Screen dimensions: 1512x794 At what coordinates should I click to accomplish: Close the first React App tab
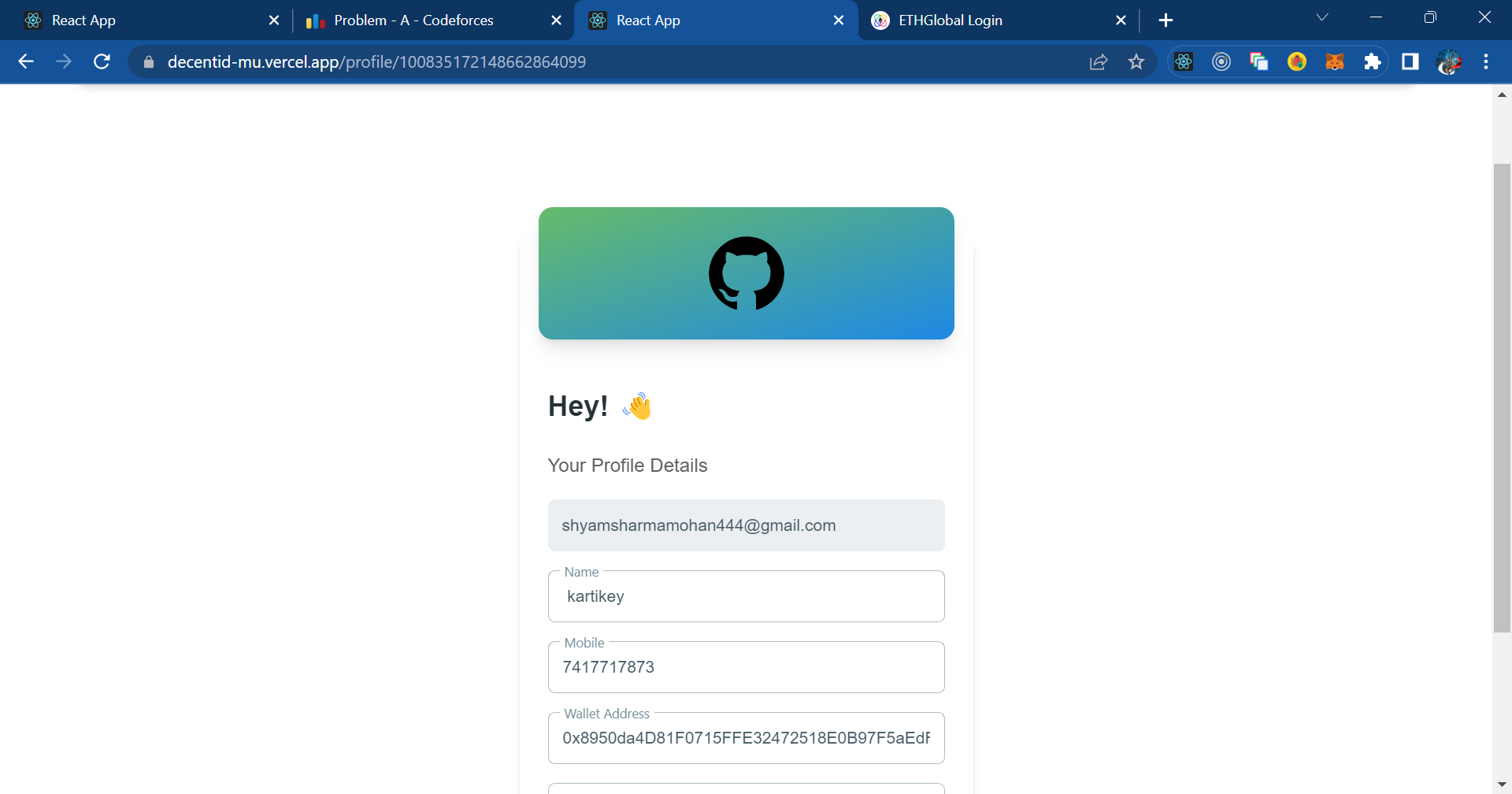coord(274,20)
